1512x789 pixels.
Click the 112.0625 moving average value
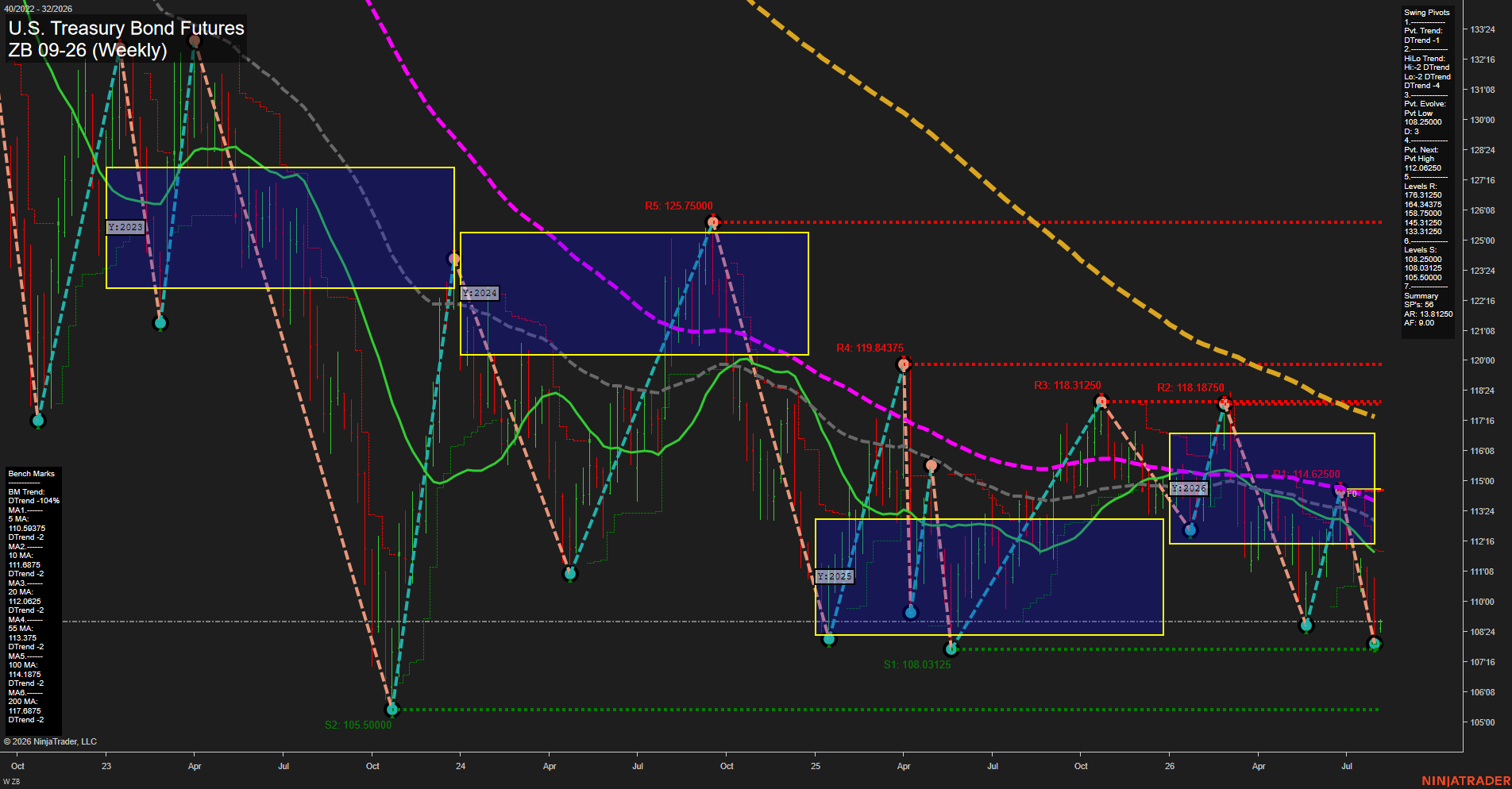pos(25,602)
